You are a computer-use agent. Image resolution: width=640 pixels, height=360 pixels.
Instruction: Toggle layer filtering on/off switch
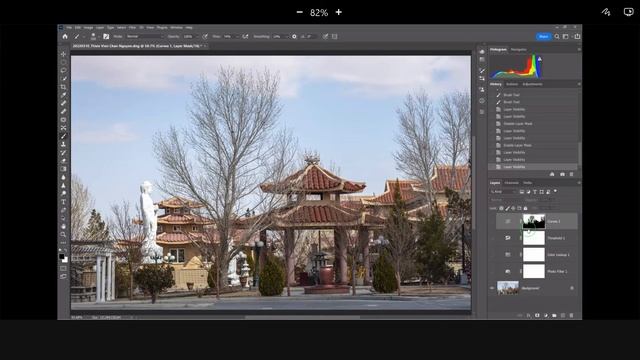(555, 191)
